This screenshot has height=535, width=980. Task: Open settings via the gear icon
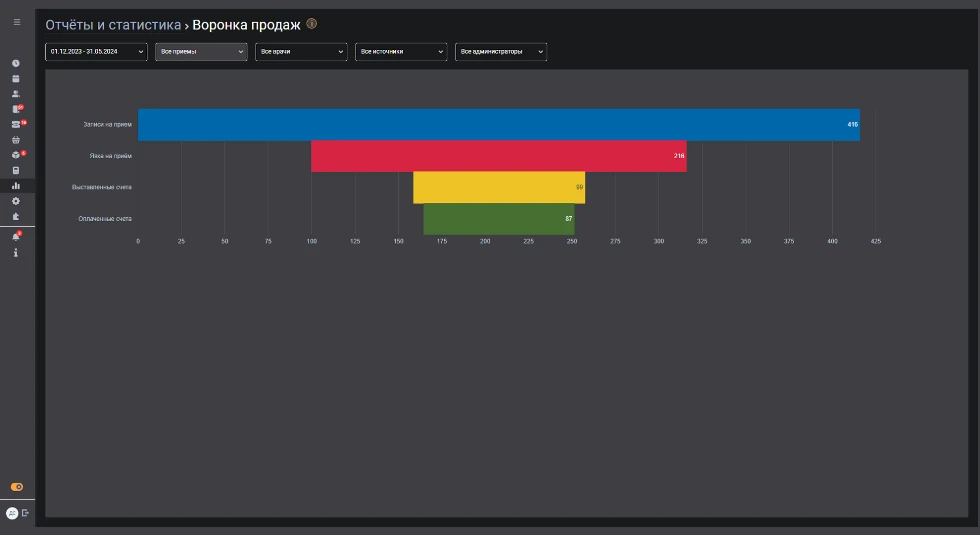[x=16, y=201]
